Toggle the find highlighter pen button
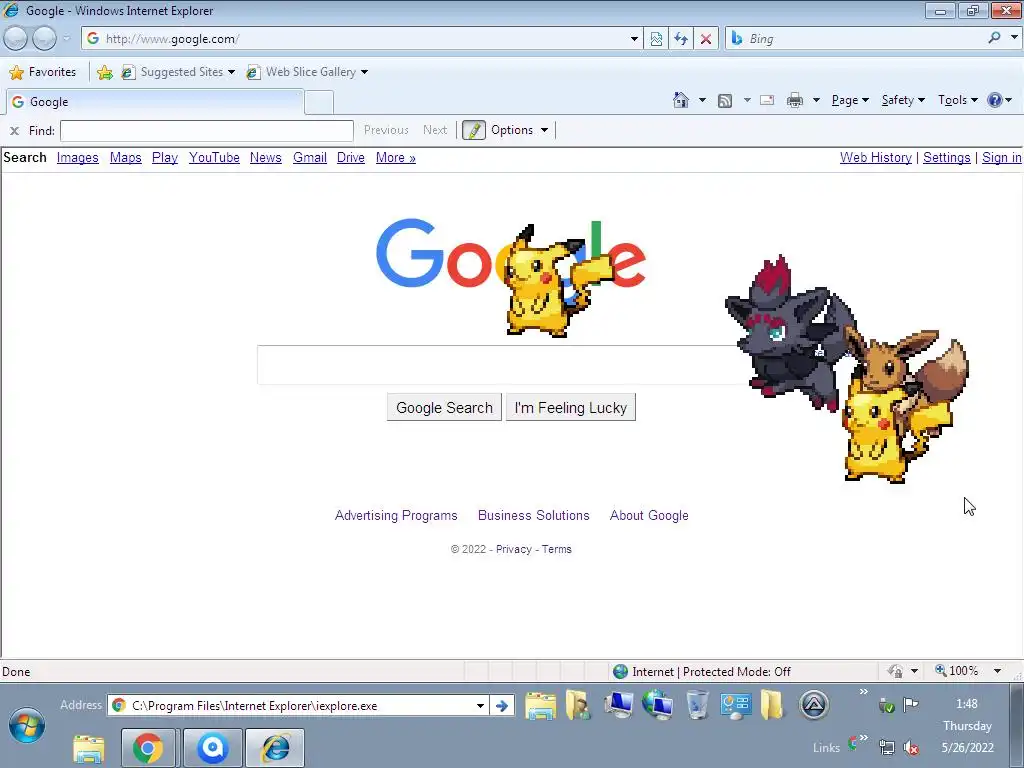The height and width of the screenshot is (768, 1024). 473,130
